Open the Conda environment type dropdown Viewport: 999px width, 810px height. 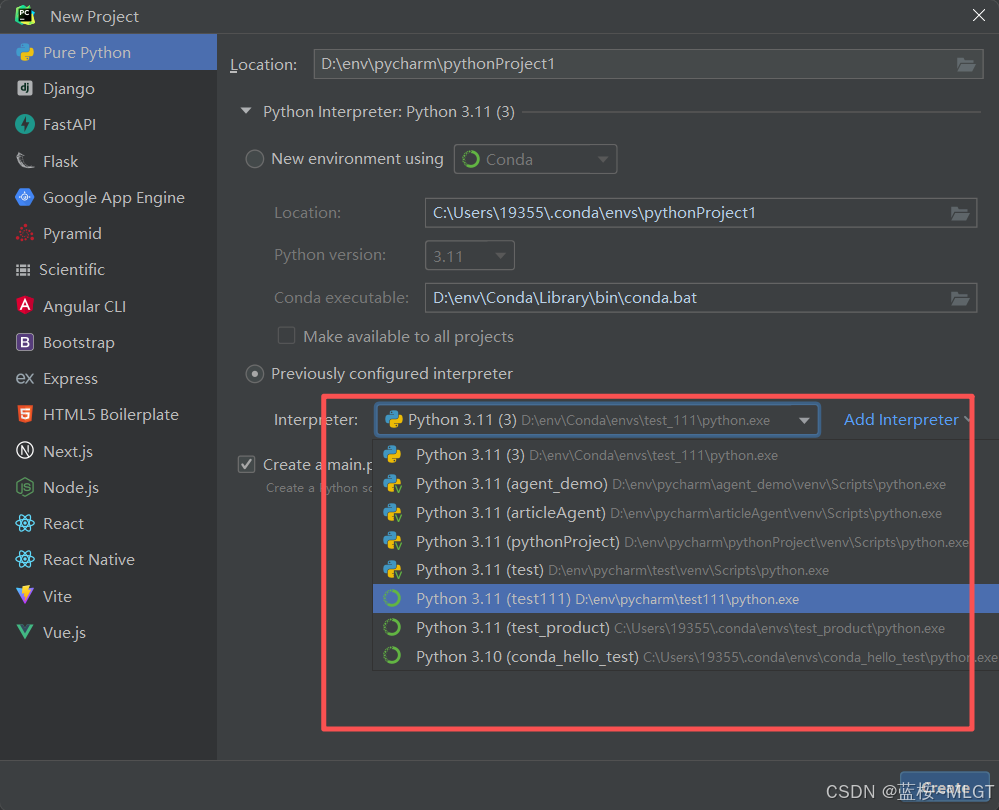tap(535, 159)
